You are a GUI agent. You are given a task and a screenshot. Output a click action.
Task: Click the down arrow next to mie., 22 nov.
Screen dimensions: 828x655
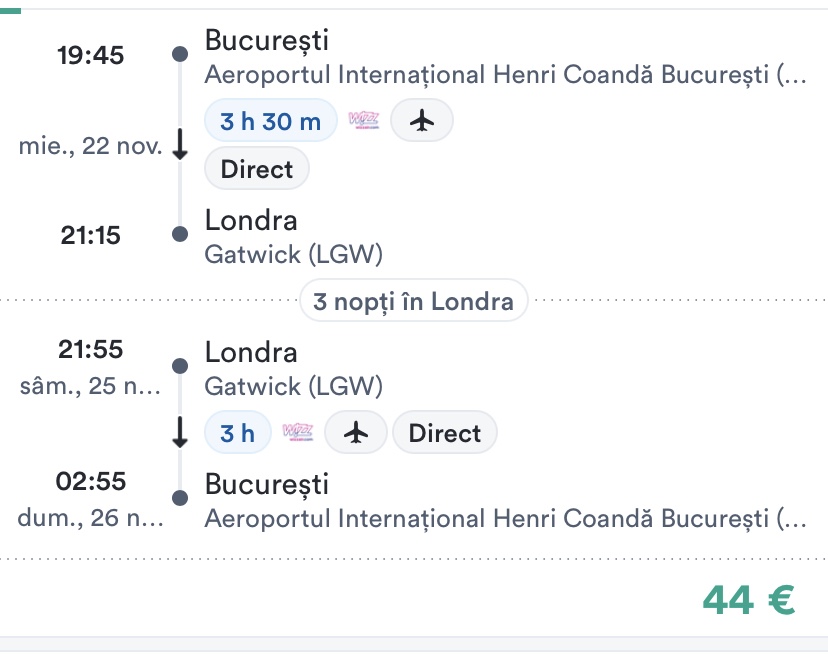pos(180,146)
